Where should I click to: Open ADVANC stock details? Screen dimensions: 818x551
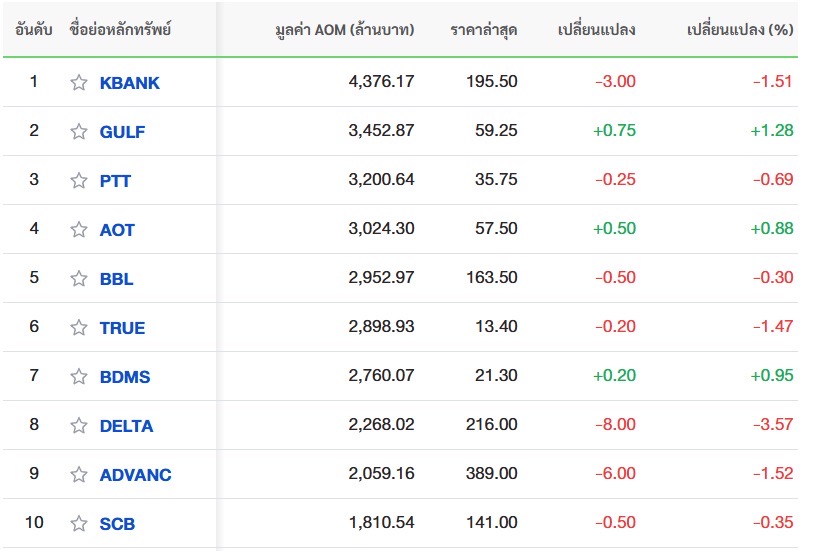pyautogui.click(x=135, y=475)
